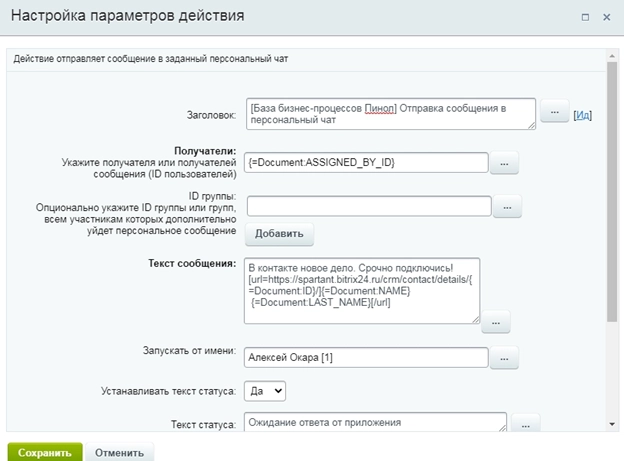Click the dialog vertical scrollbar thumb
The height and width of the screenshot is (461, 624).
[x=612, y=191]
